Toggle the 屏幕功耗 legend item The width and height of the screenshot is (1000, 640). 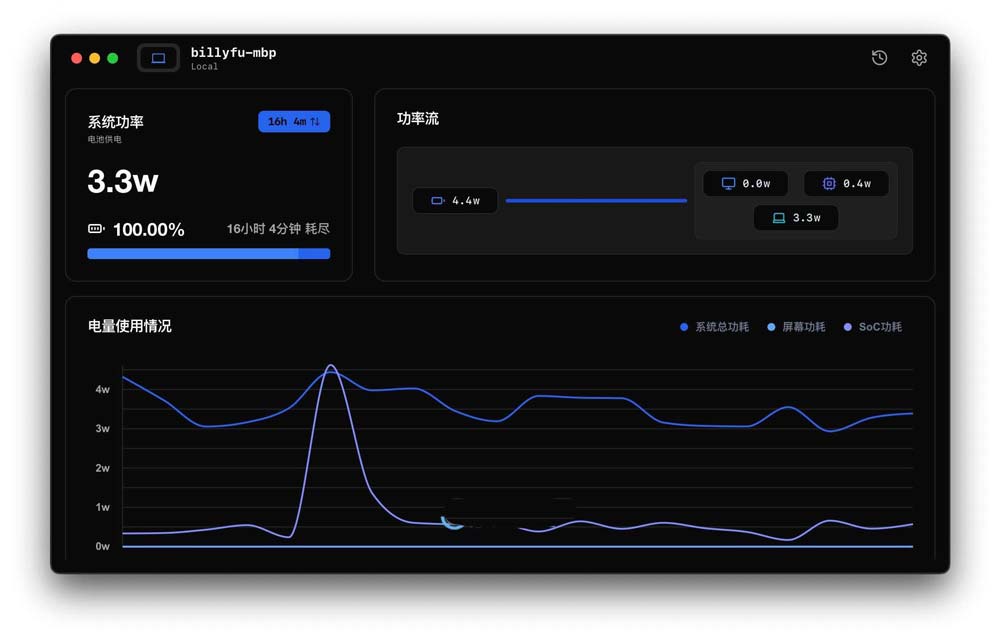[x=796, y=327]
